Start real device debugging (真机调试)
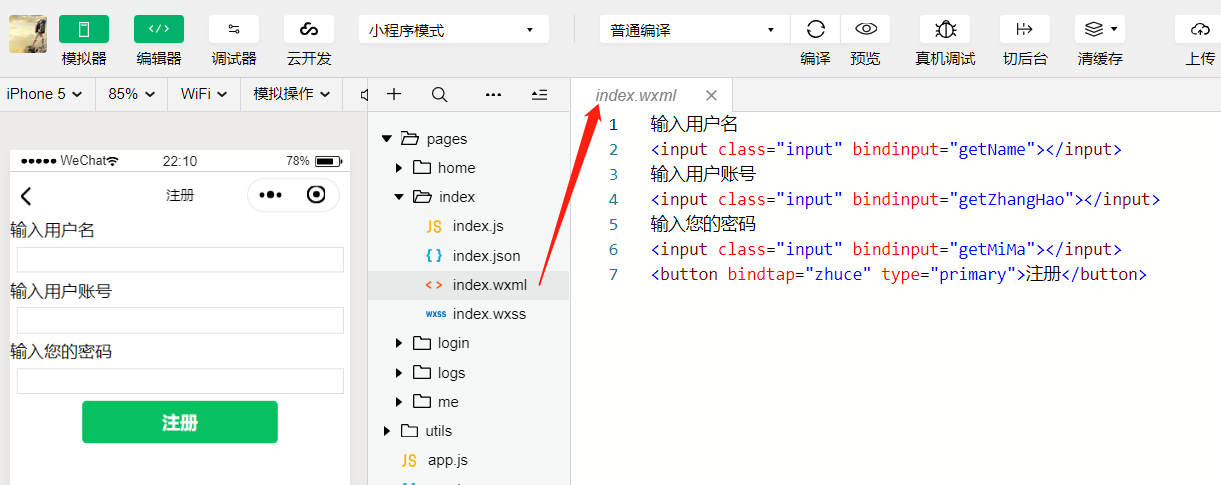 [945, 29]
